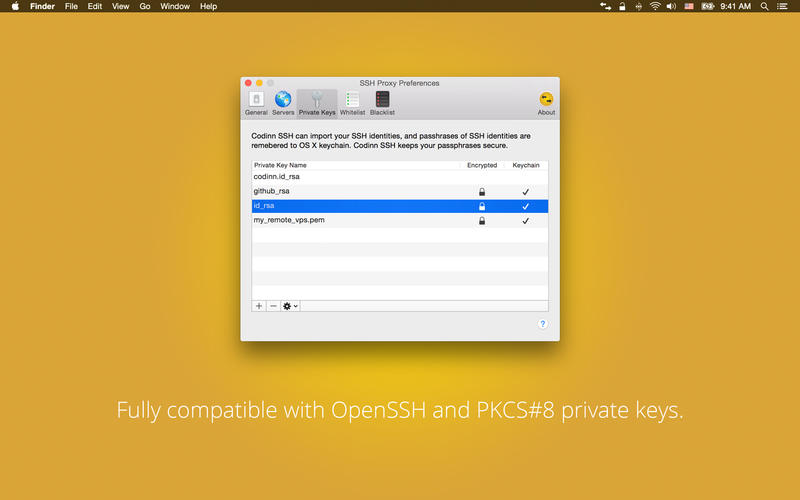Click the lock icon for github_rsa
Image resolution: width=800 pixels, height=500 pixels.
click(482, 191)
